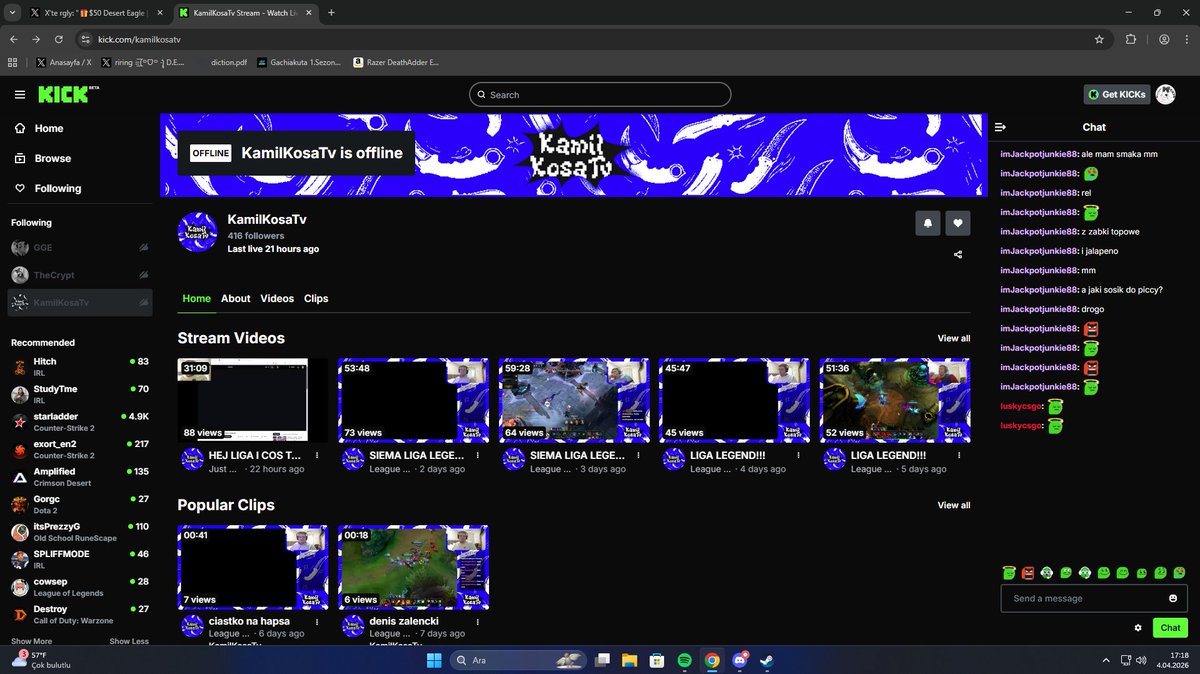Click the Kick search field
The width and height of the screenshot is (1200, 674).
pos(600,95)
